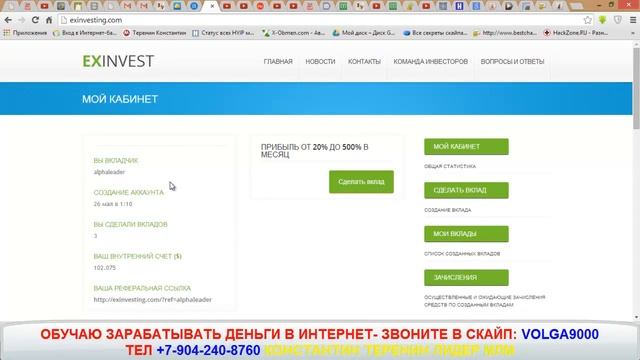This screenshot has width=640, height=360.
Task: Open the shield extension icon in toolbar
Action: point(618,20)
